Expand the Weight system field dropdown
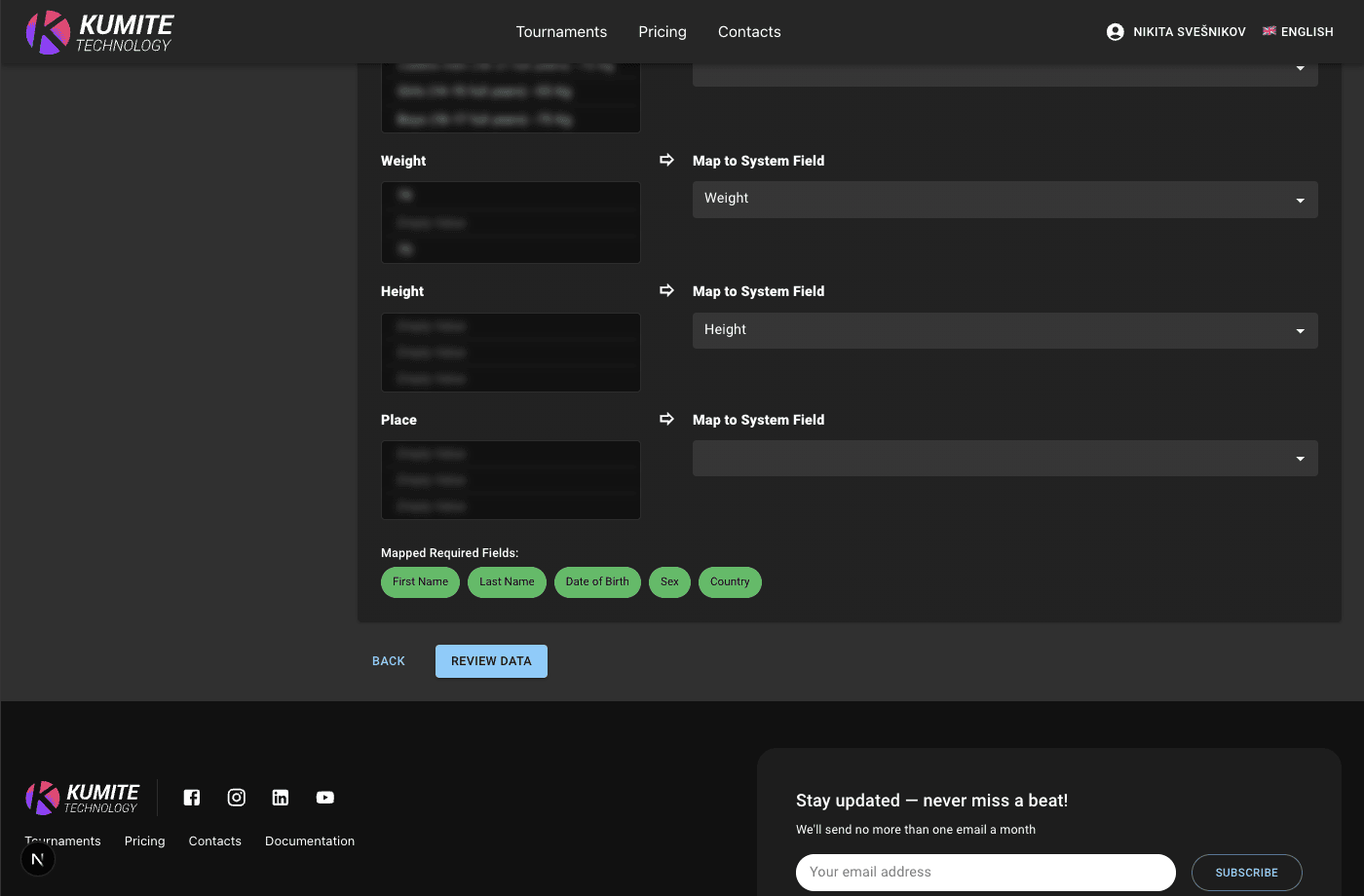Image resolution: width=1364 pixels, height=896 pixels. point(1004,200)
